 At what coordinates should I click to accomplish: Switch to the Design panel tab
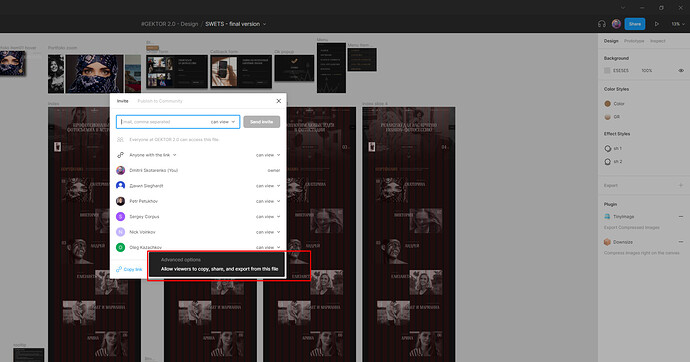(x=611, y=41)
